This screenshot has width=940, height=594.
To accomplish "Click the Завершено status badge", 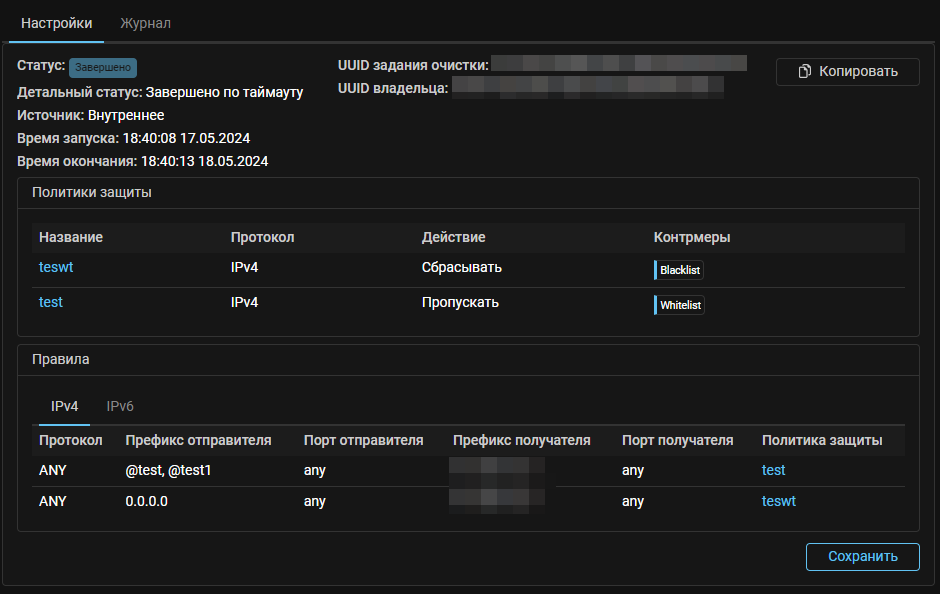I will click(102, 67).
